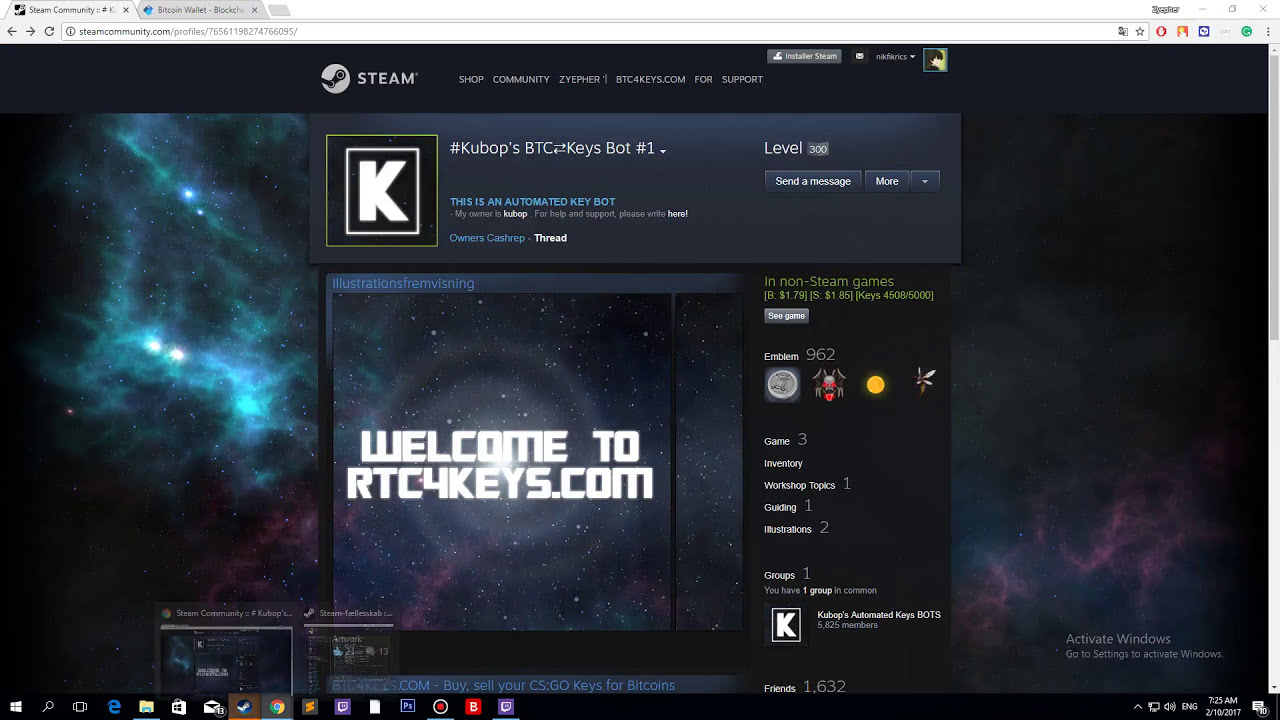Open the Windows notification center icon
Screen dimensions: 1280x720
click(1259, 706)
